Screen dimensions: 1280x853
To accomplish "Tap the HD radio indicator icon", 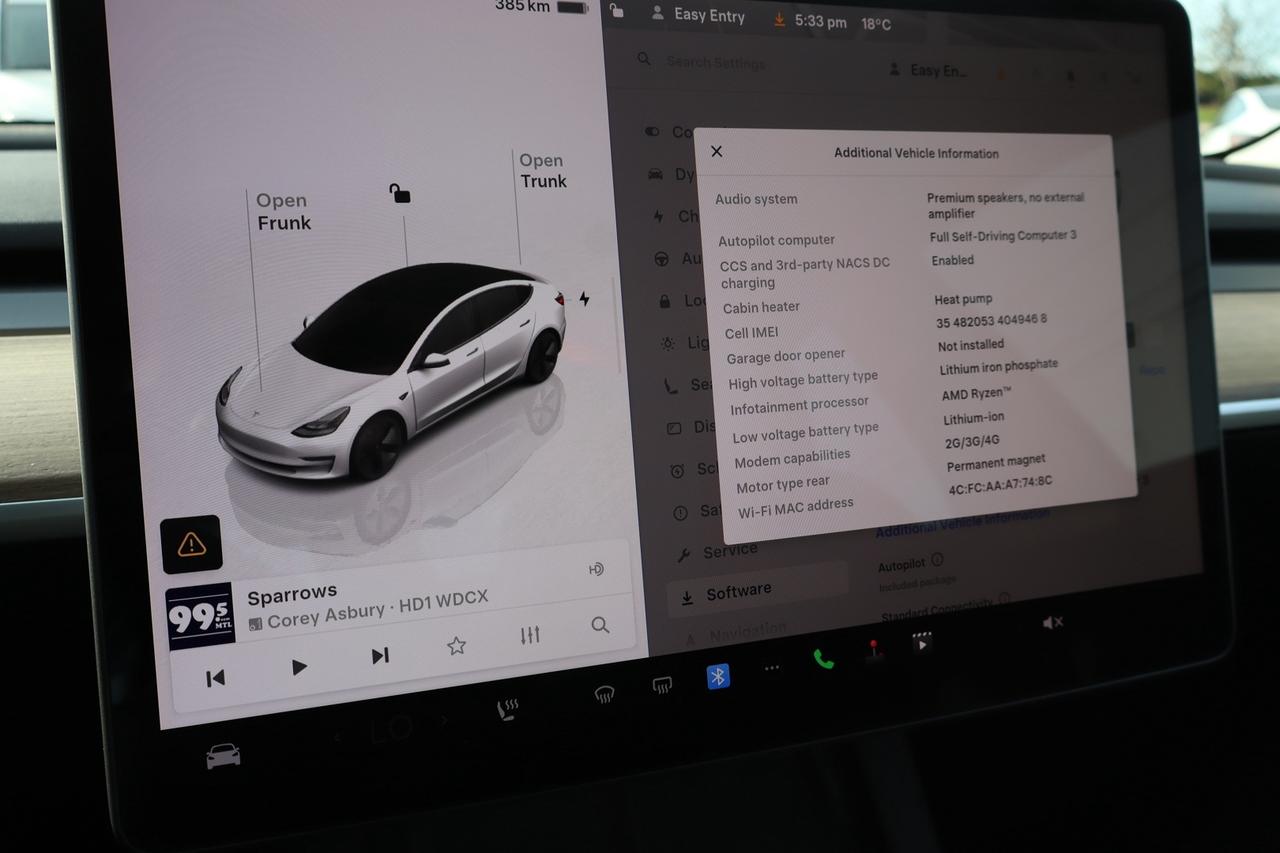I will (x=596, y=569).
